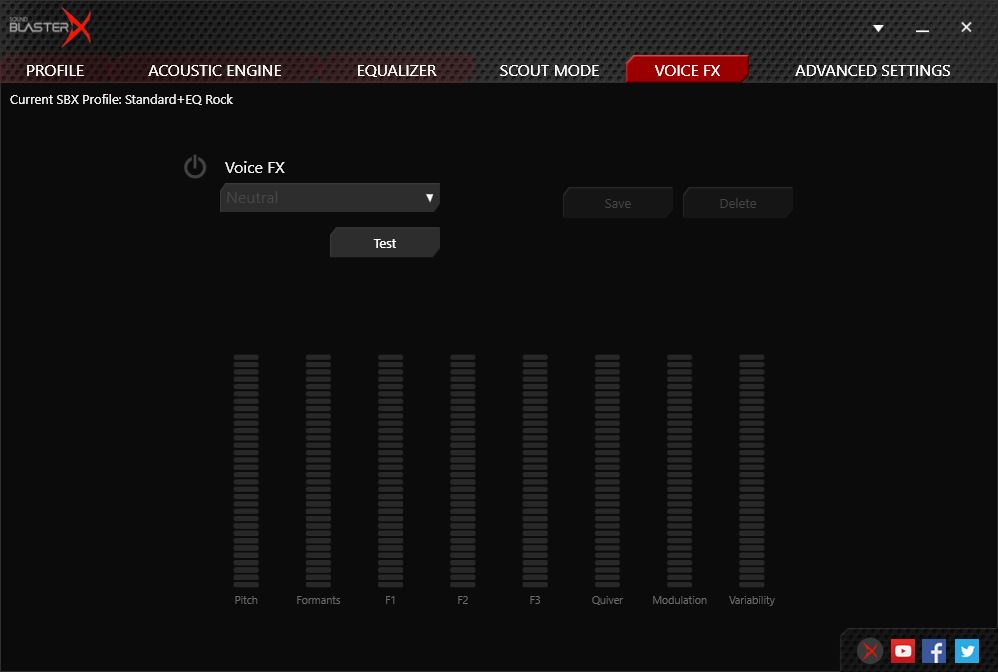Open the Advanced Settings tab

872,70
